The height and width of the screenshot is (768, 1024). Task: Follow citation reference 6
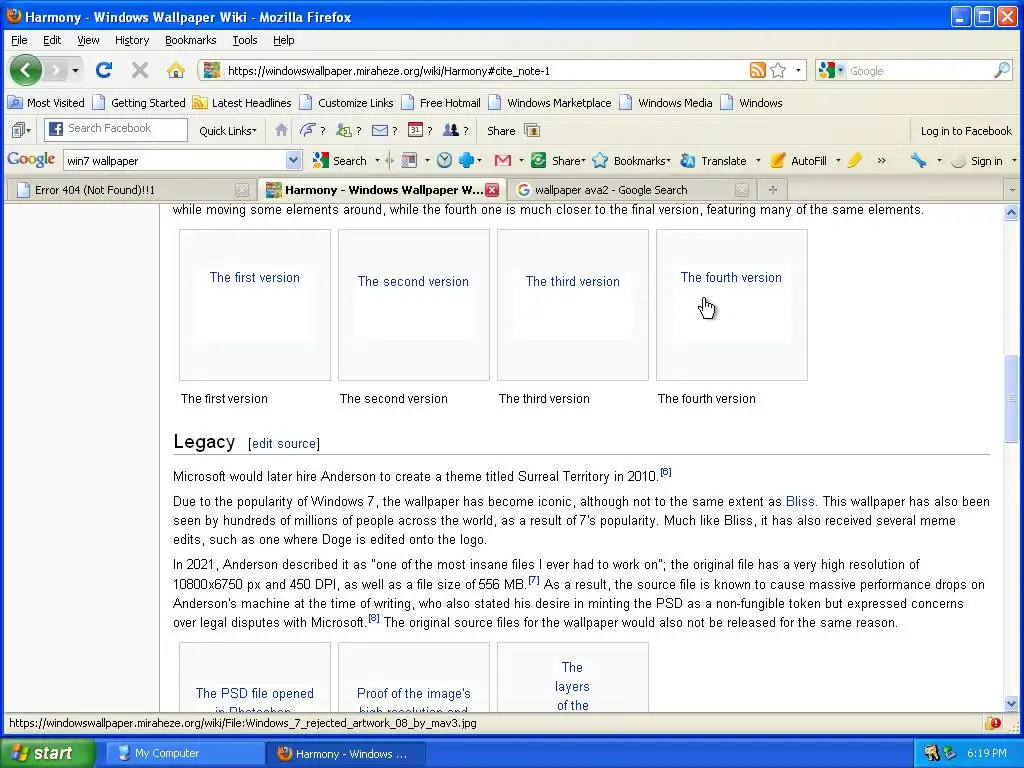point(665,472)
